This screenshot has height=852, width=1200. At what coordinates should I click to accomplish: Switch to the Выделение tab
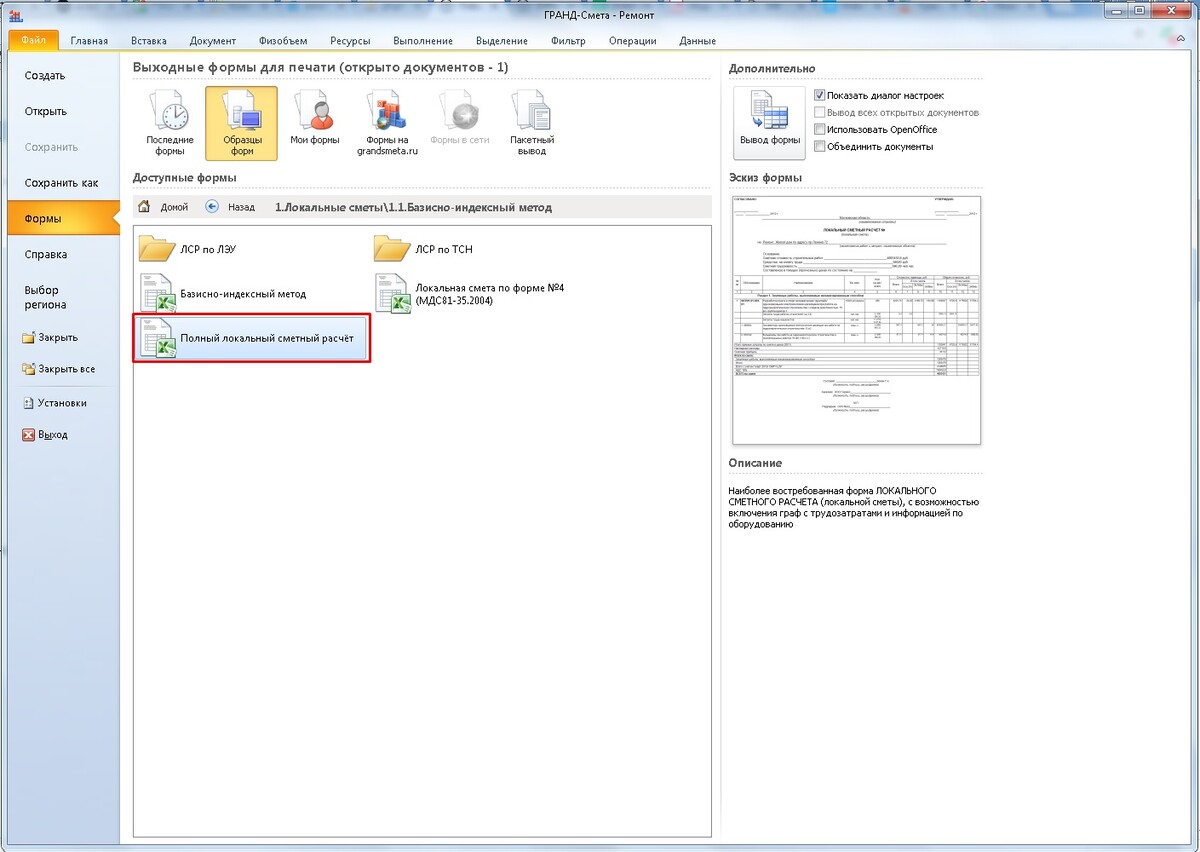[501, 41]
